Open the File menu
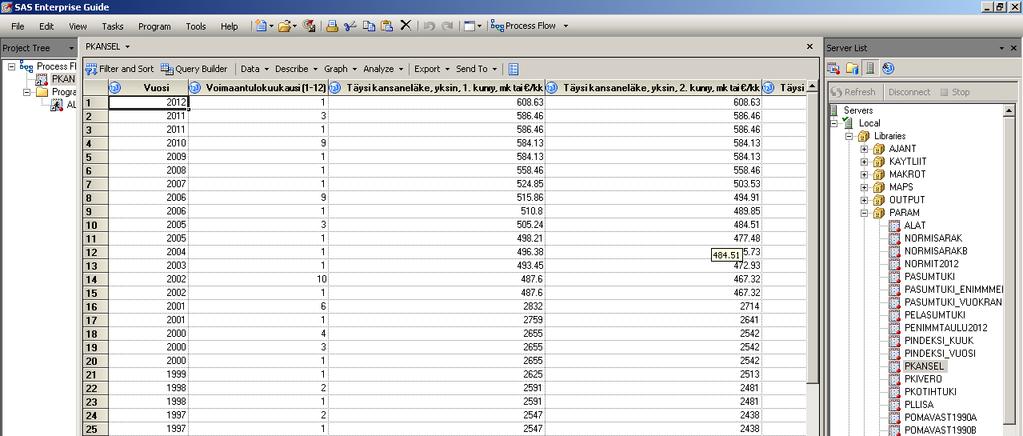Viewport: 1023px width, 436px height. click(x=18, y=26)
